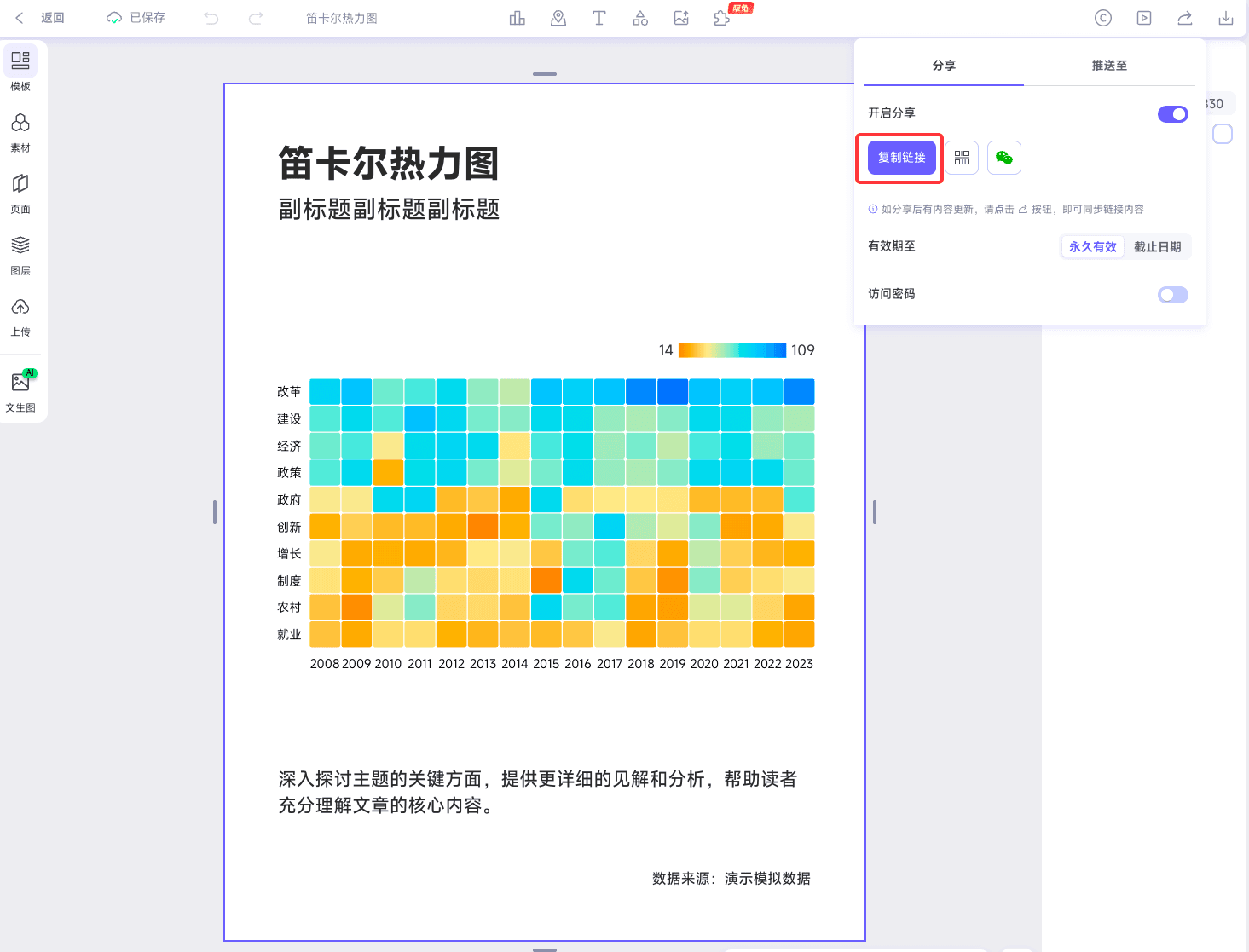Enable the 访问密码 toggle
This screenshot has width=1249, height=952.
click(x=1173, y=295)
